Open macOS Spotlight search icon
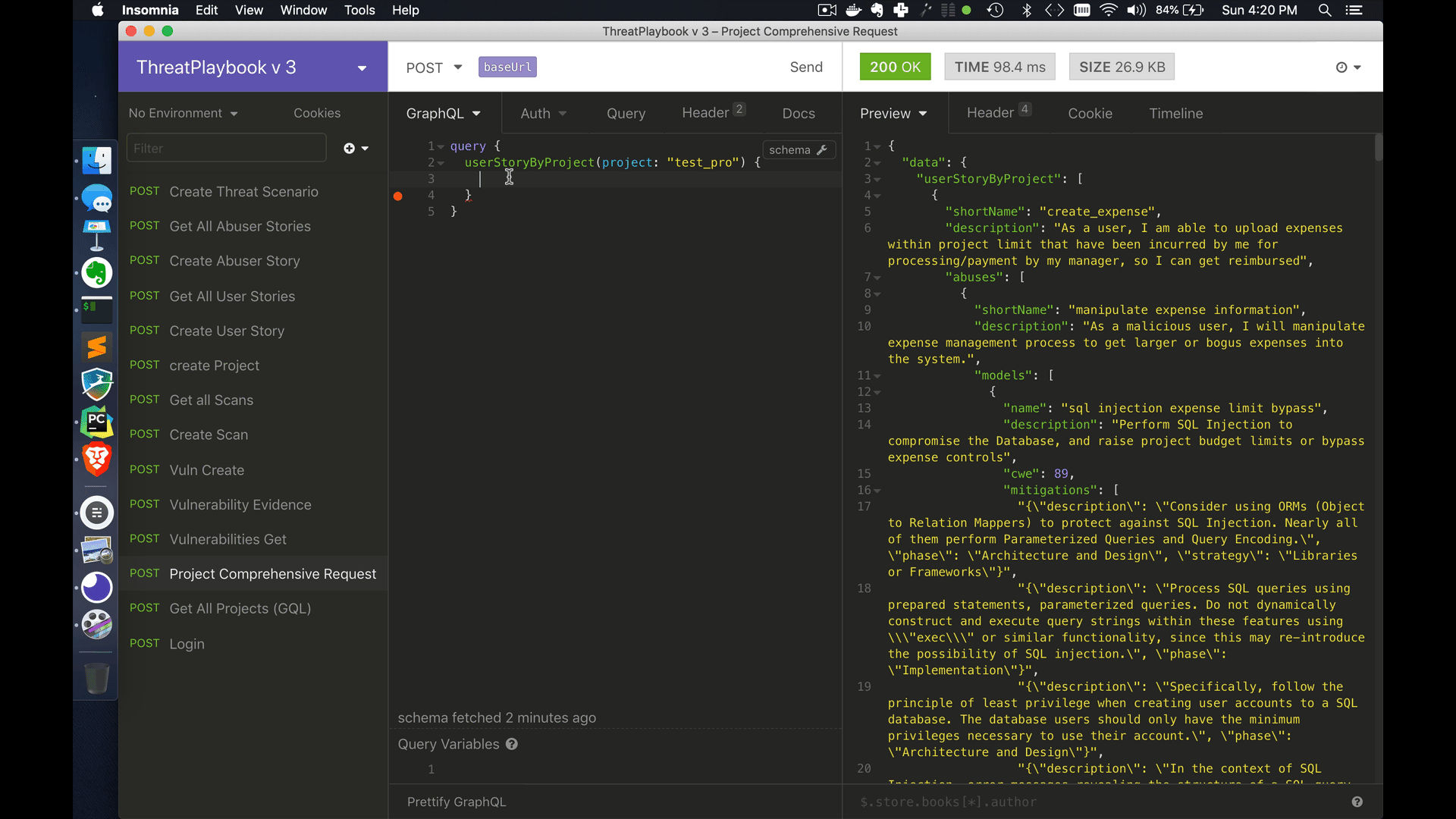Viewport: 1456px width, 819px height. [1325, 10]
